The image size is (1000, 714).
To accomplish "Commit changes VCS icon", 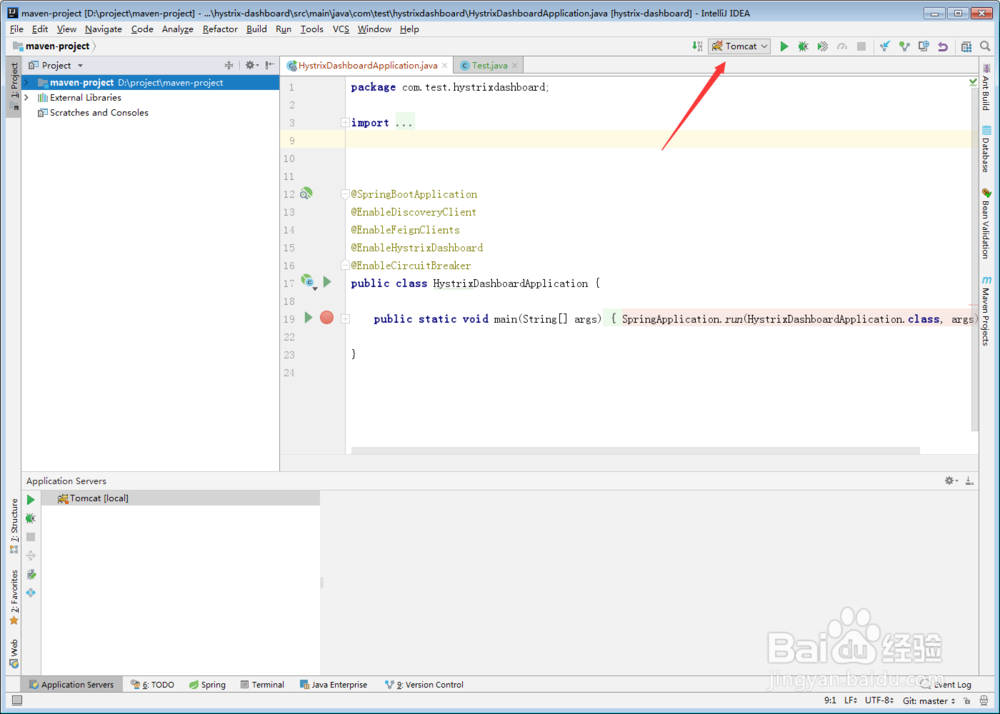I will (x=904, y=46).
